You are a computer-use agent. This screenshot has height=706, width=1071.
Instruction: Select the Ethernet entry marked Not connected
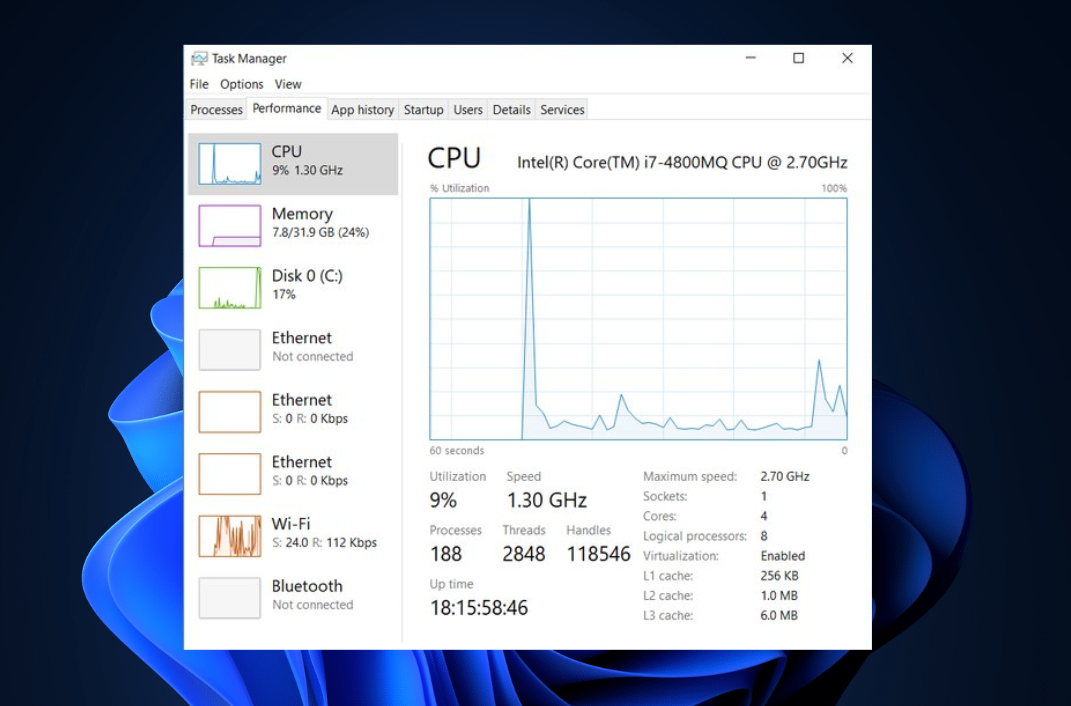[x=293, y=350]
